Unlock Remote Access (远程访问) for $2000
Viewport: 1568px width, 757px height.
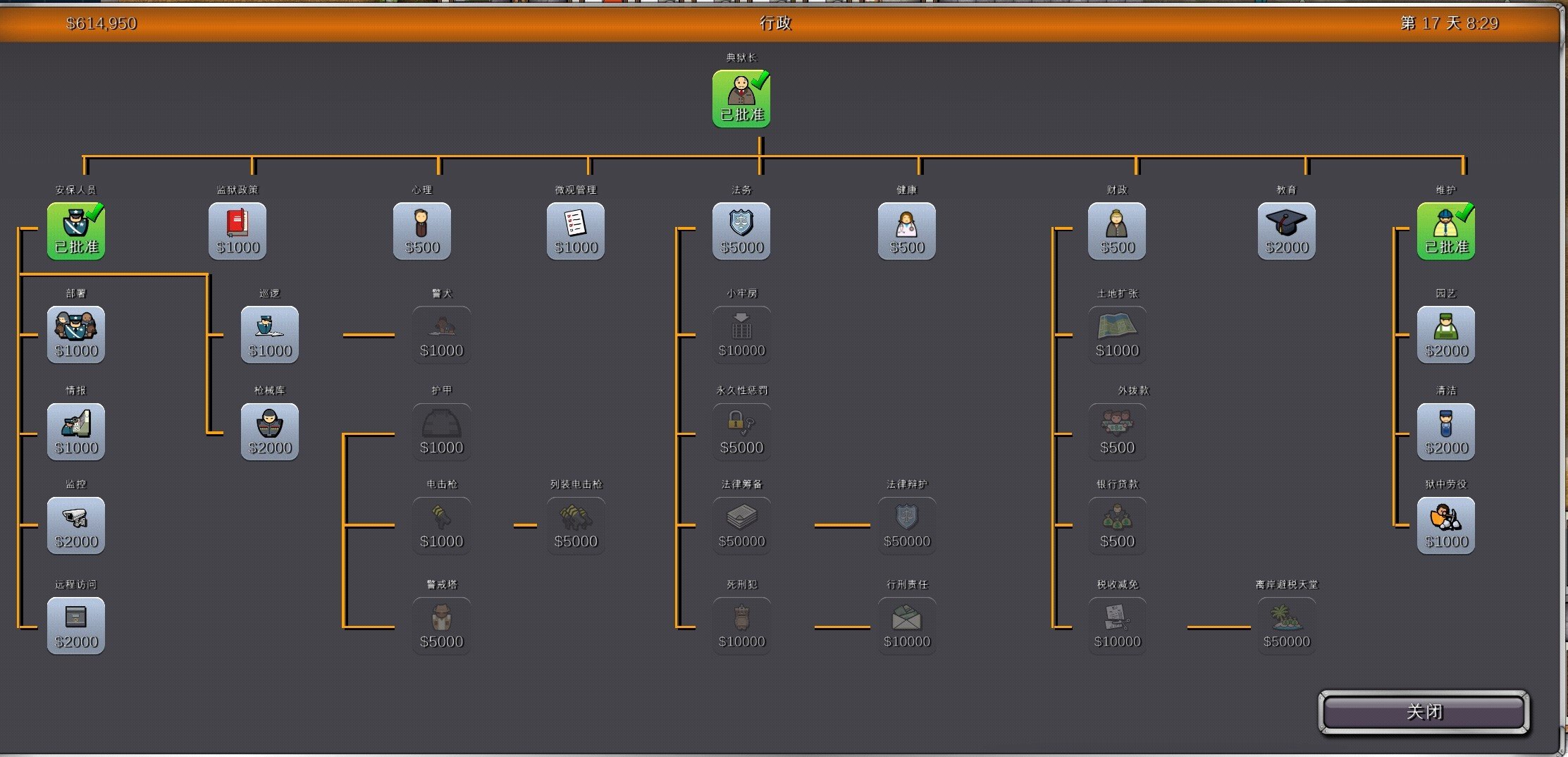point(76,626)
